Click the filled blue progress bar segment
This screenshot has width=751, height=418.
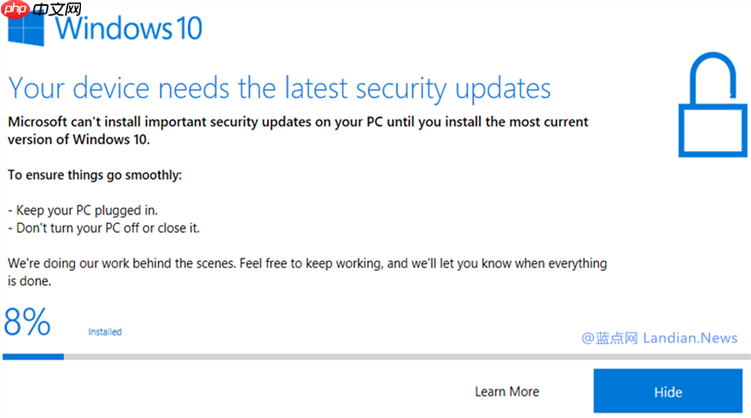click(x=33, y=355)
